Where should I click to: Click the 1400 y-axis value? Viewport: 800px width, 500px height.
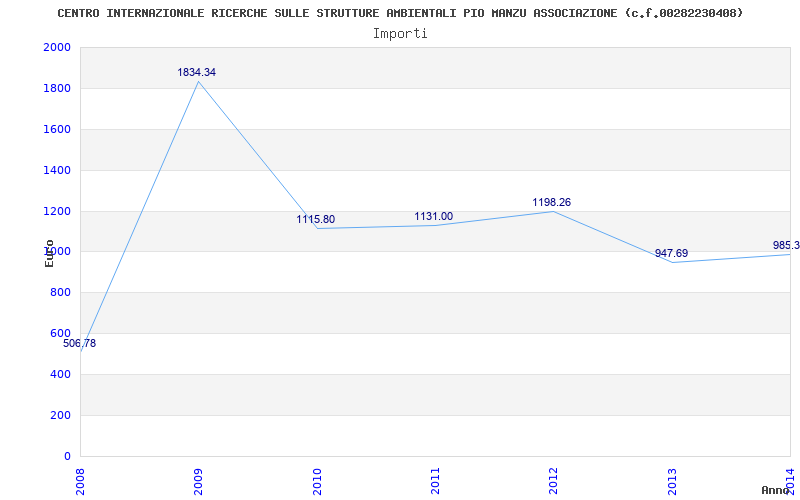(x=57, y=170)
